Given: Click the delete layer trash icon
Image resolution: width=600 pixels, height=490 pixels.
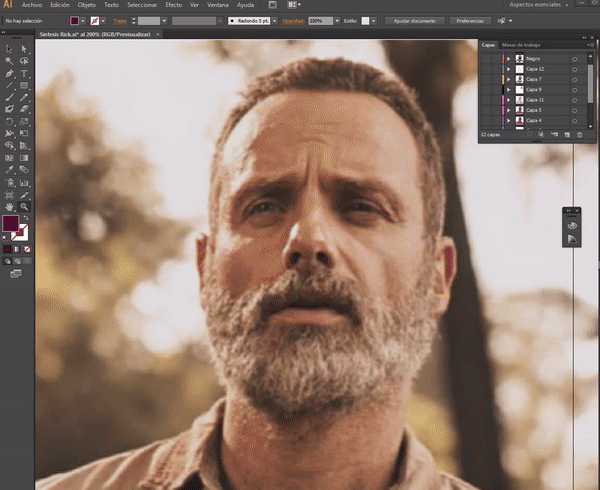Looking at the screenshot, I should (x=579, y=135).
